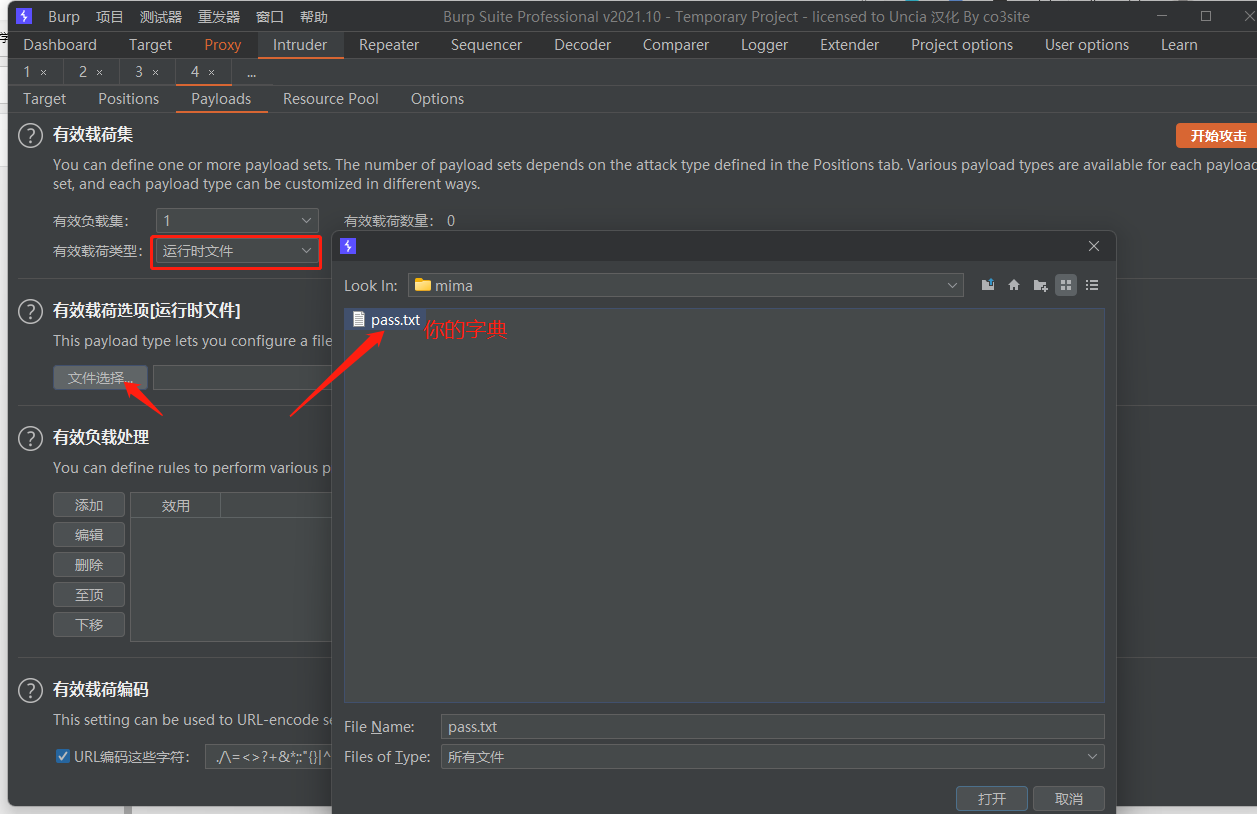This screenshot has height=814, width=1257.
Task: Open help for 有效载荷编码 section
Action: click(31, 690)
